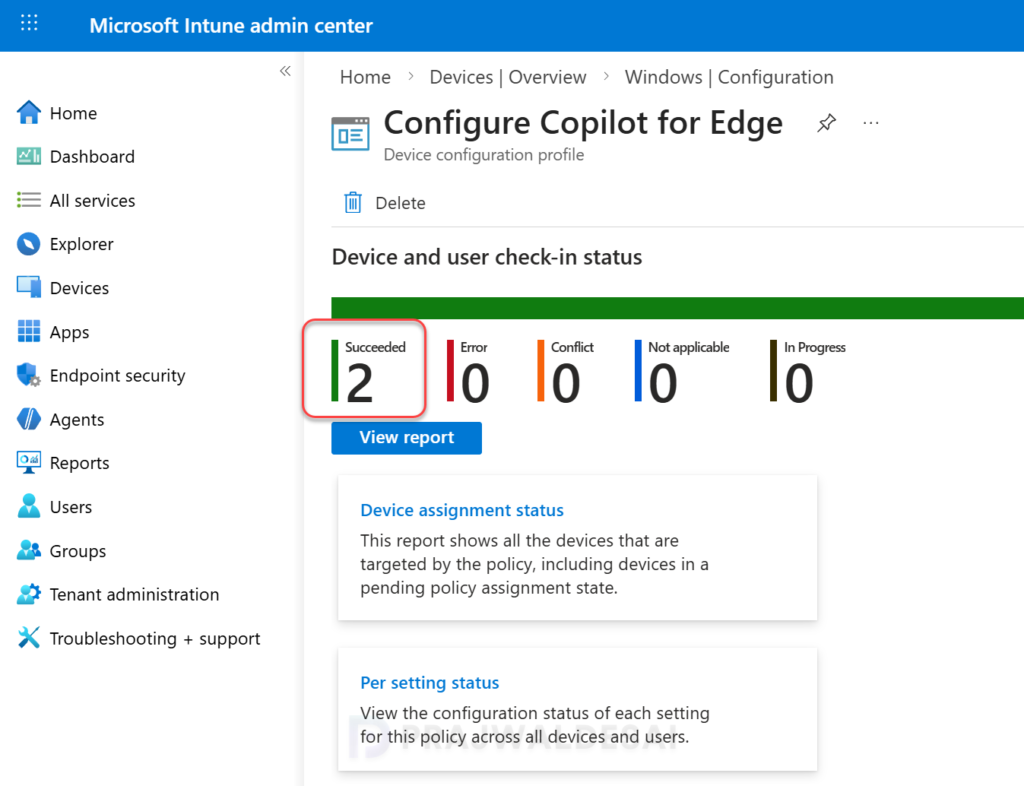This screenshot has width=1024, height=786.
Task: Open the Device assignment status report
Action: coord(462,510)
